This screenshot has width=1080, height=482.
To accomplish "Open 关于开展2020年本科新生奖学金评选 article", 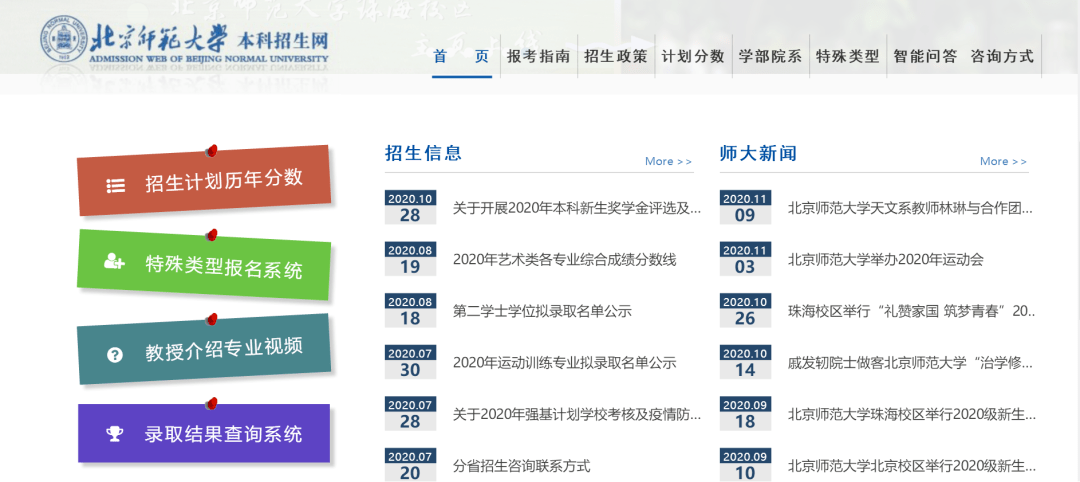I will click(x=577, y=208).
